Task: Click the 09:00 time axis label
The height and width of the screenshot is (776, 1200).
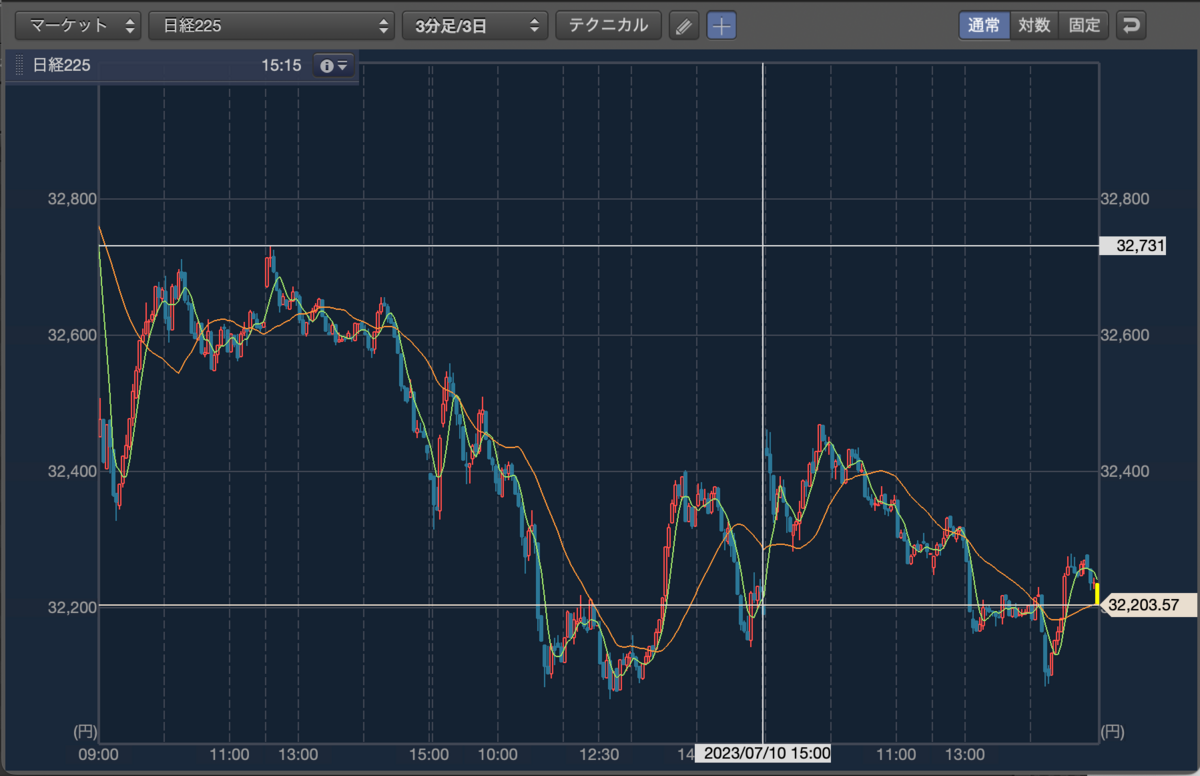Action: point(99,753)
